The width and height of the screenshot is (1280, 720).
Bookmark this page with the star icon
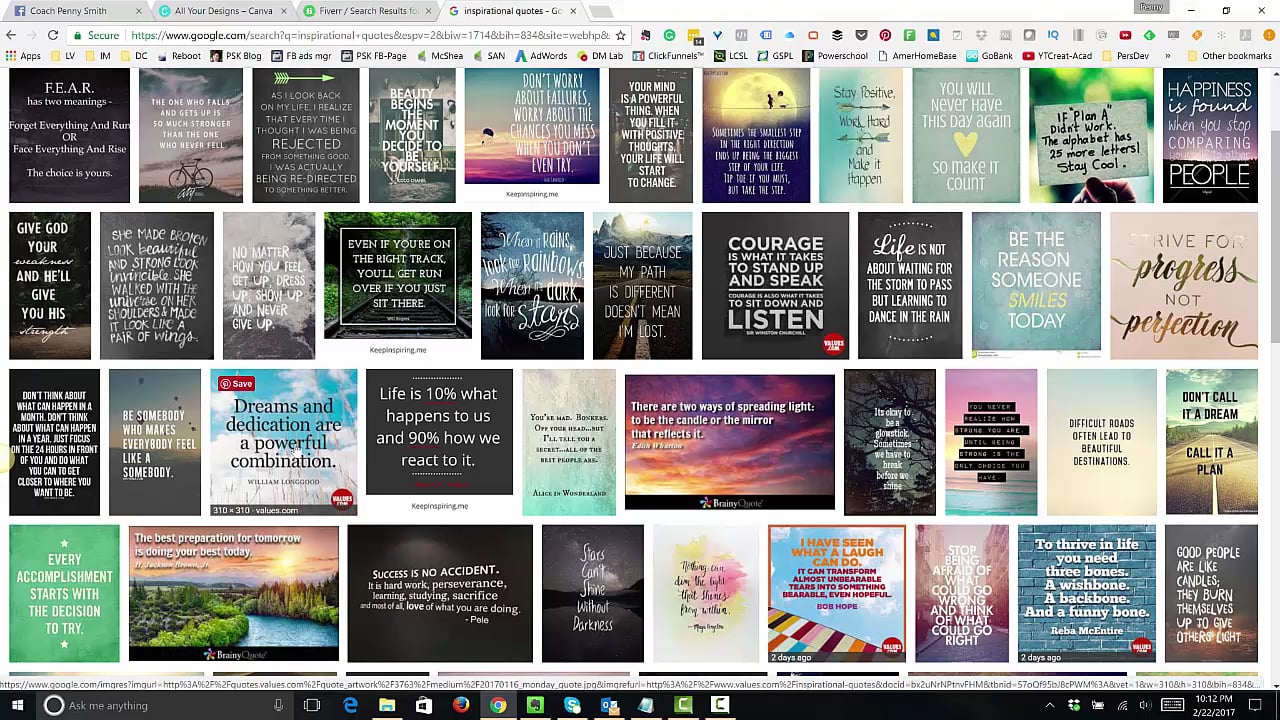coord(621,35)
